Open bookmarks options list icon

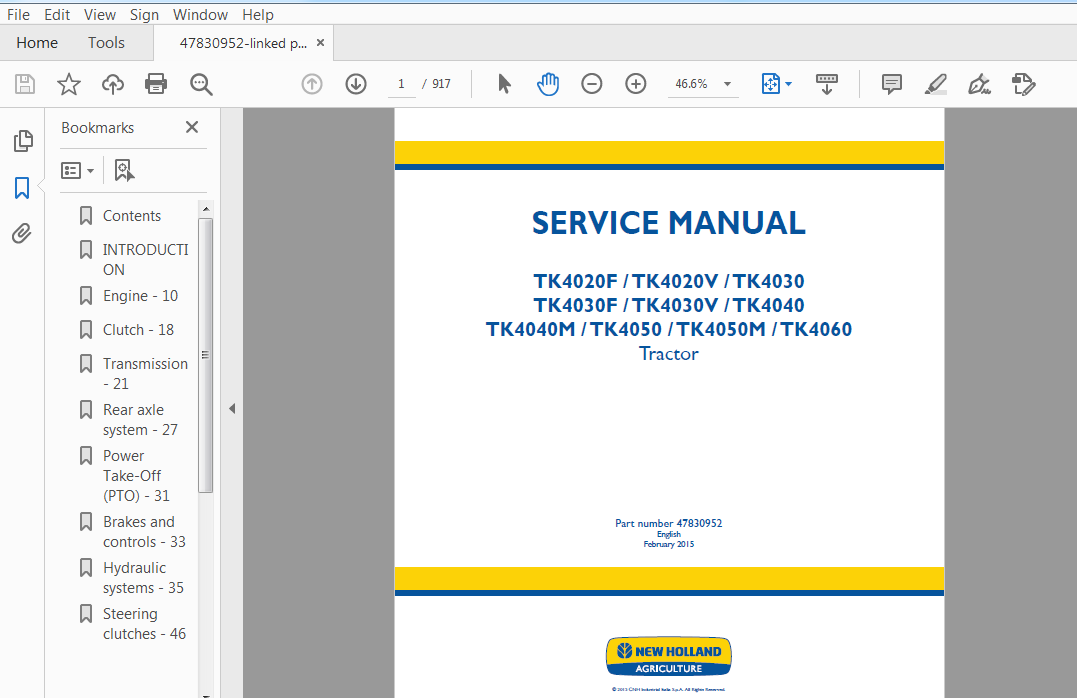(77, 170)
